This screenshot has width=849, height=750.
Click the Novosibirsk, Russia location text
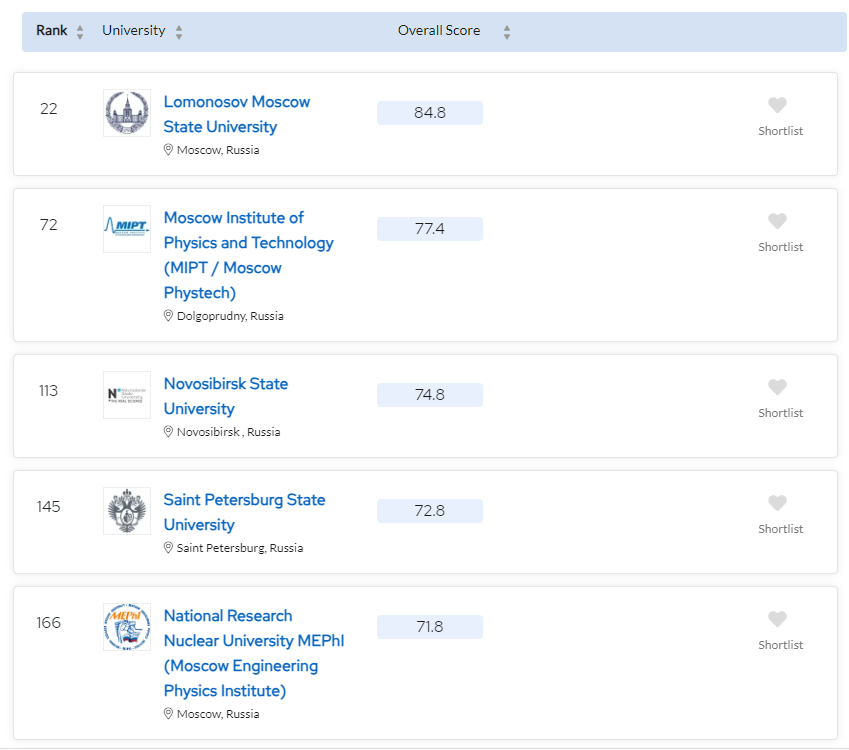228,432
